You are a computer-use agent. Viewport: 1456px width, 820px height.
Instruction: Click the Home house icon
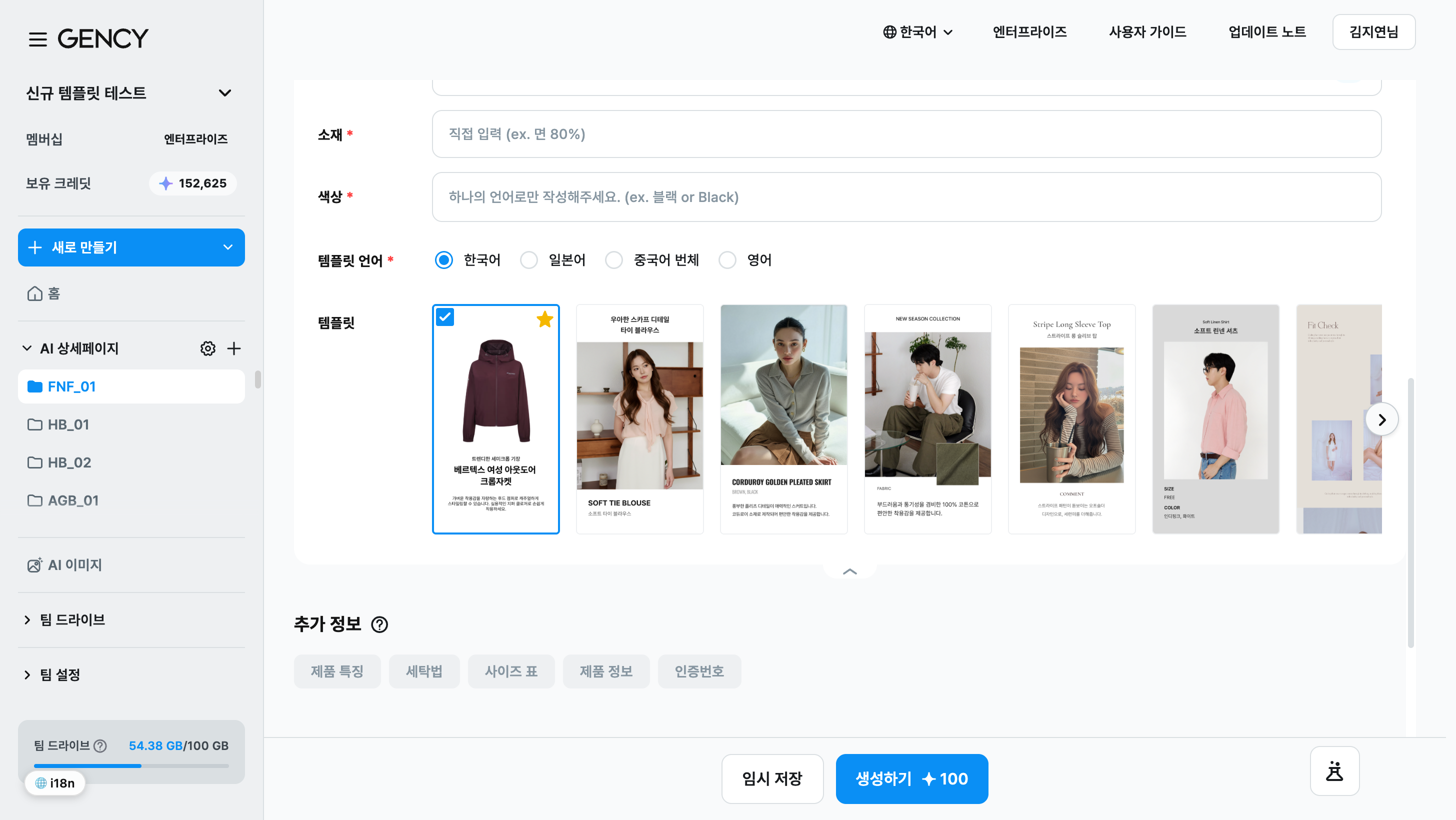[34, 293]
